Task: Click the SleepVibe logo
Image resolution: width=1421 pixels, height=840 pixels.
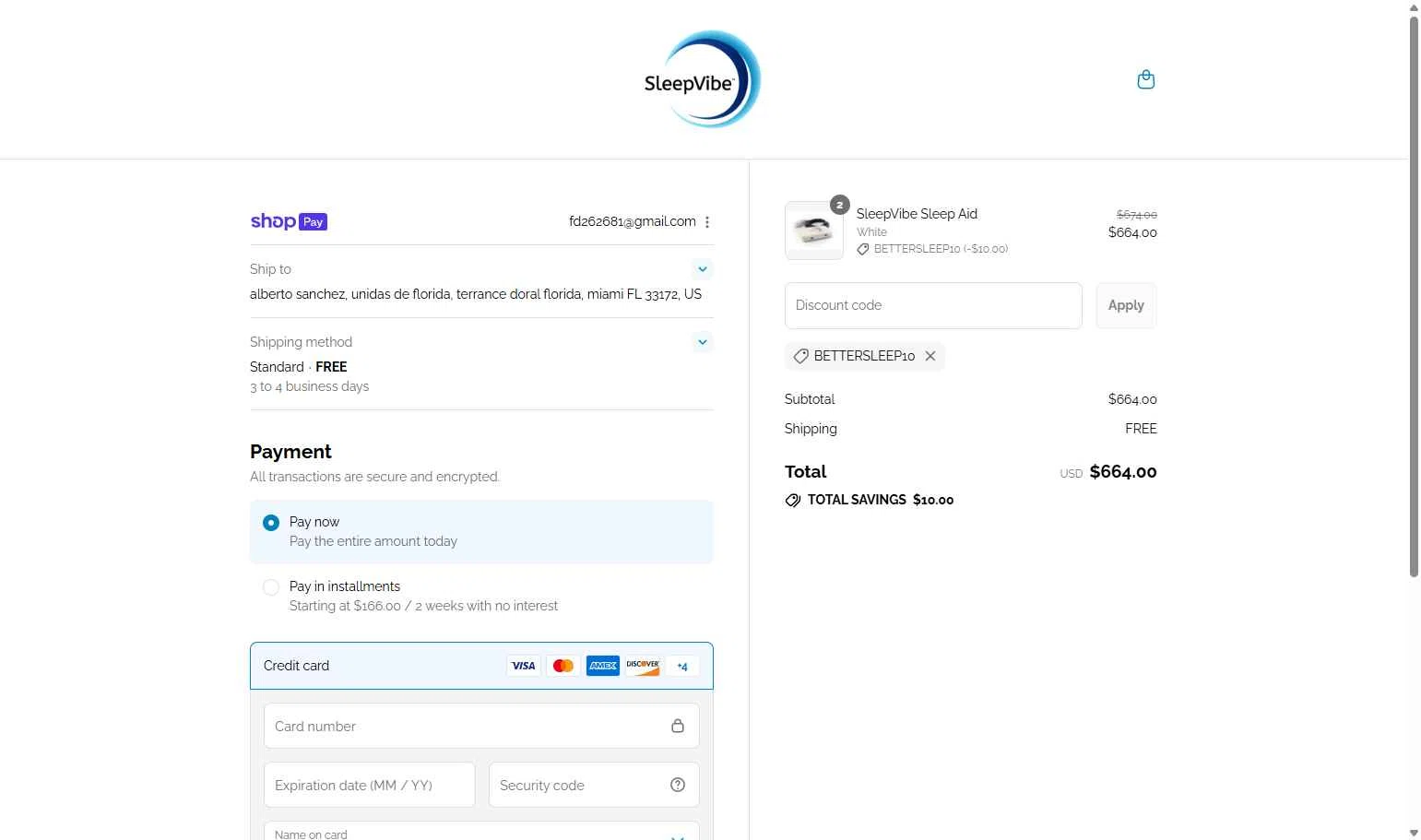Action: click(x=703, y=79)
